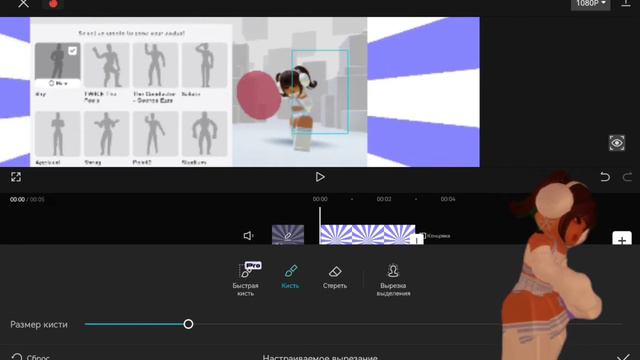Play the video preview
This screenshot has width=640, height=360.
pos(320,177)
